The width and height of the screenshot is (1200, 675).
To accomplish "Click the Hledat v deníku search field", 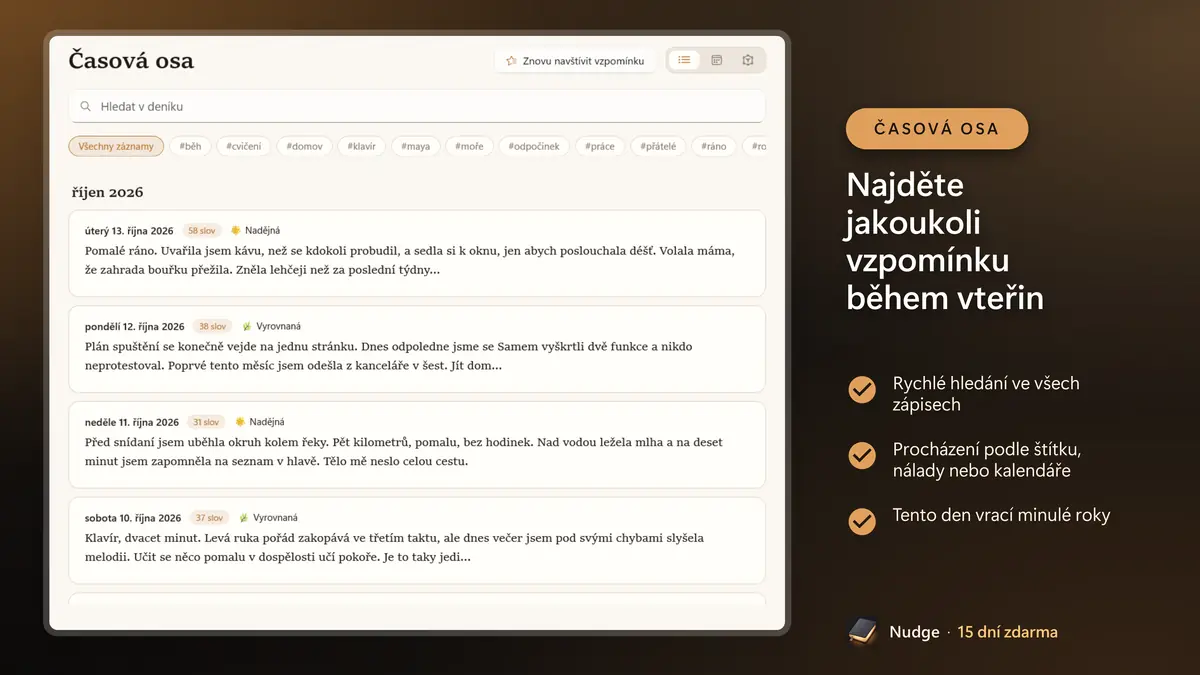I will (x=417, y=106).
